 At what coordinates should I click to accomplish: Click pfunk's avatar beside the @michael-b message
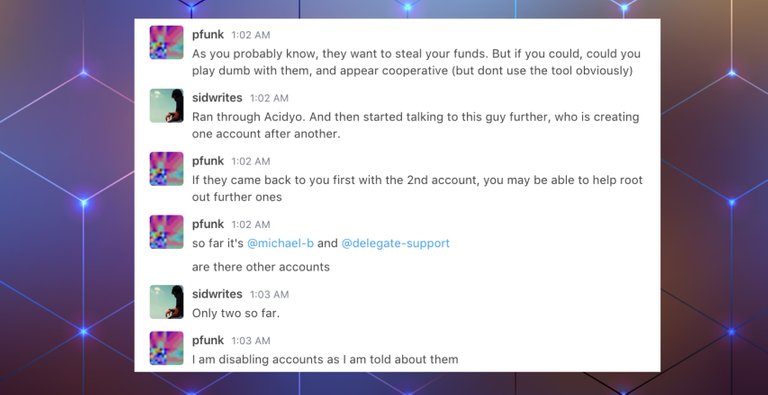click(x=167, y=232)
